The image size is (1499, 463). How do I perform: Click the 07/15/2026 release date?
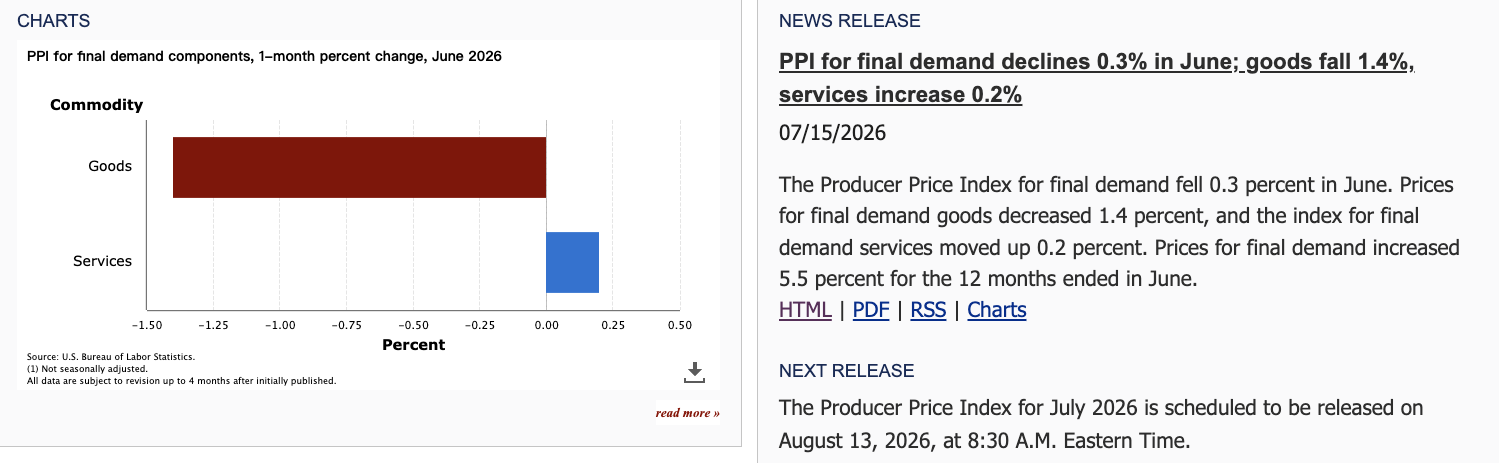pyautogui.click(x=832, y=133)
